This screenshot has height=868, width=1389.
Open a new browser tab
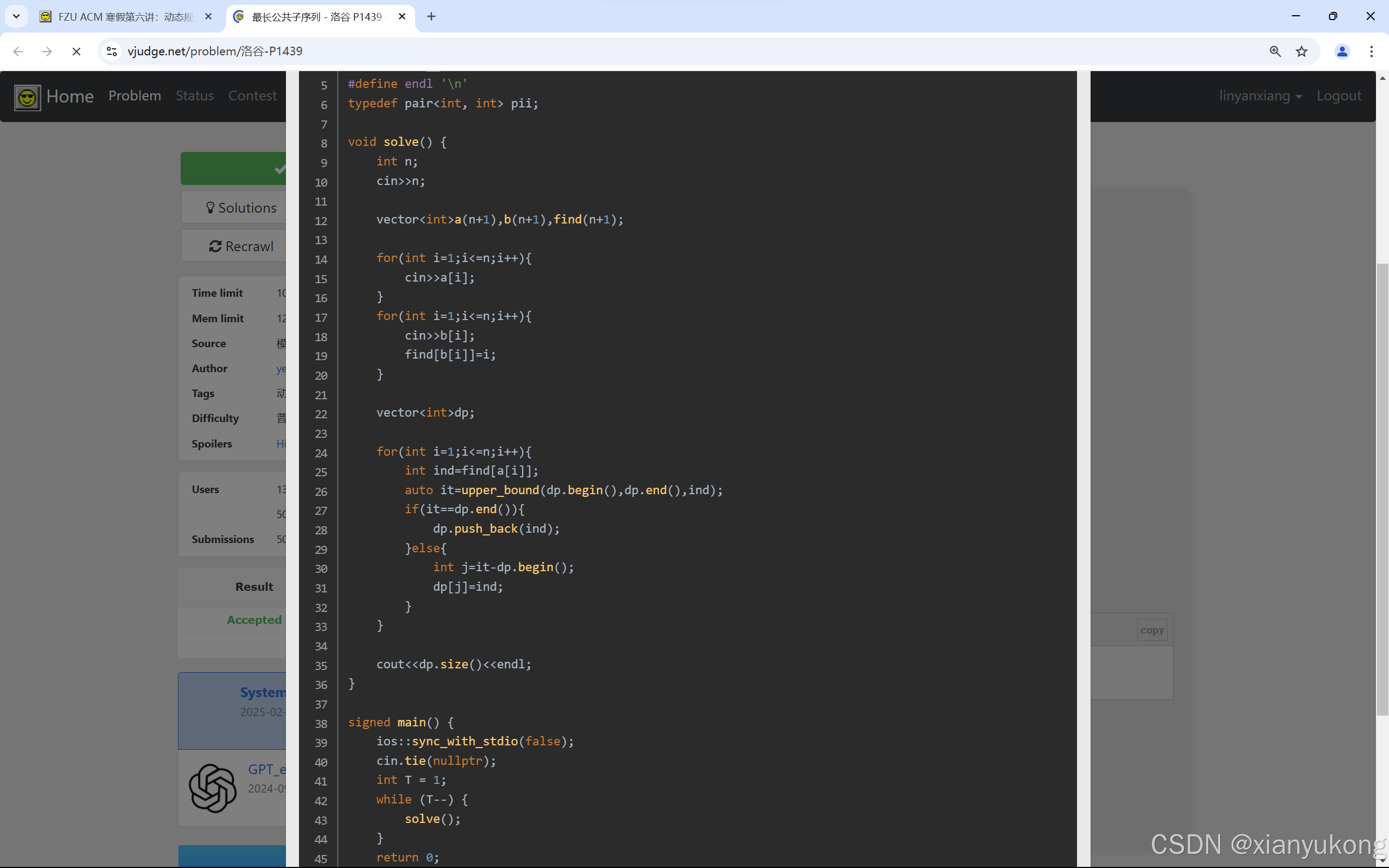(431, 17)
